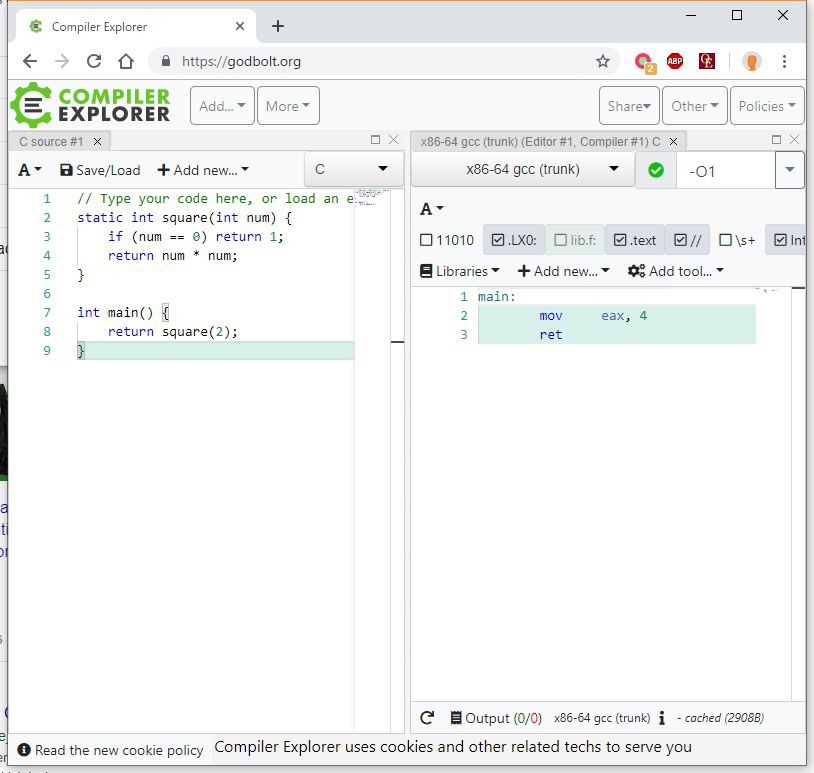814x773 pixels.
Task: Open the AdBlock Plus extension
Action: pyautogui.click(x=675, y=61)
